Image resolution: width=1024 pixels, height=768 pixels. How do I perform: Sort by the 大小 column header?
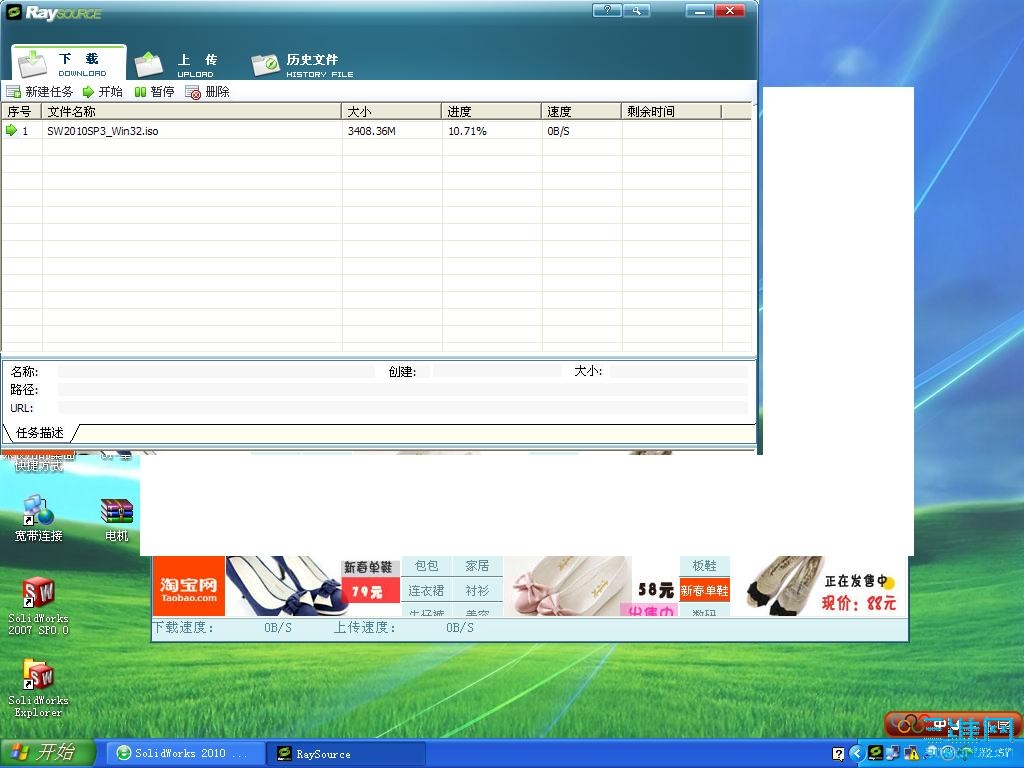[391, 112]
